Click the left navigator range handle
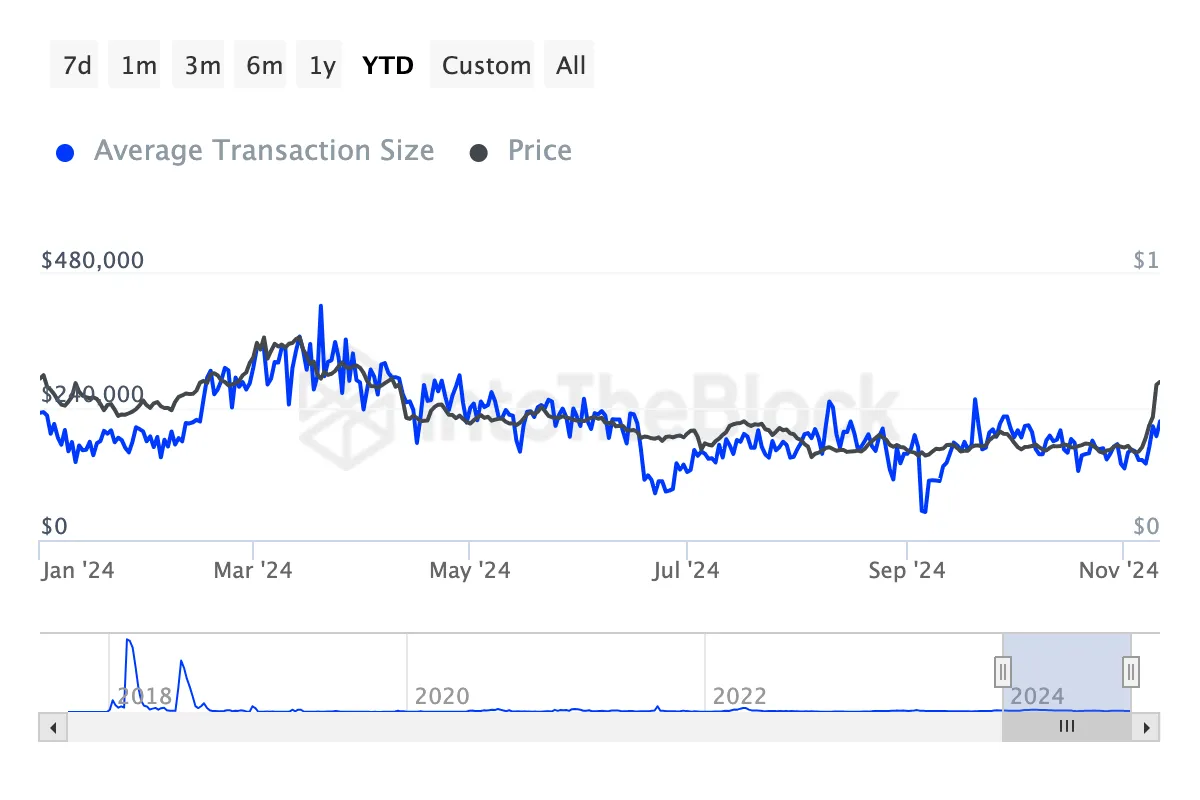1200x800 pixels. [x=1002, y=672]
